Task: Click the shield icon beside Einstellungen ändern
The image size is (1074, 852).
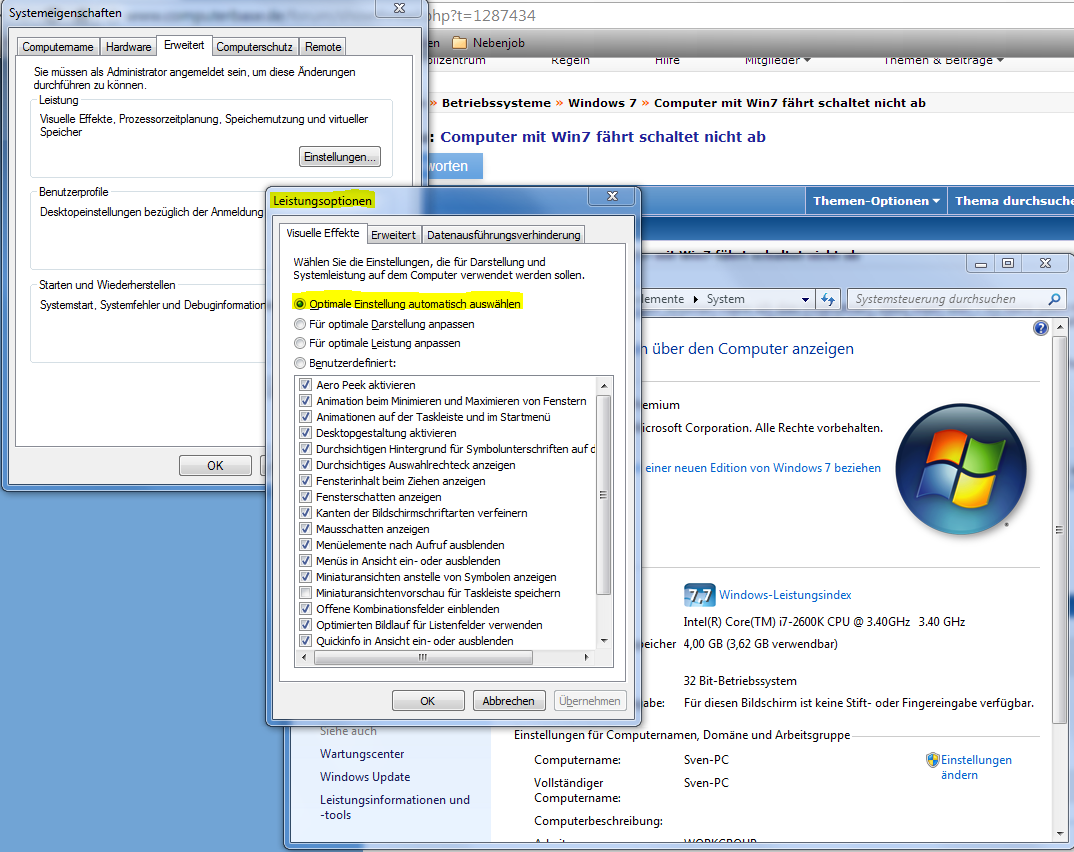Action: click(932, 760)
